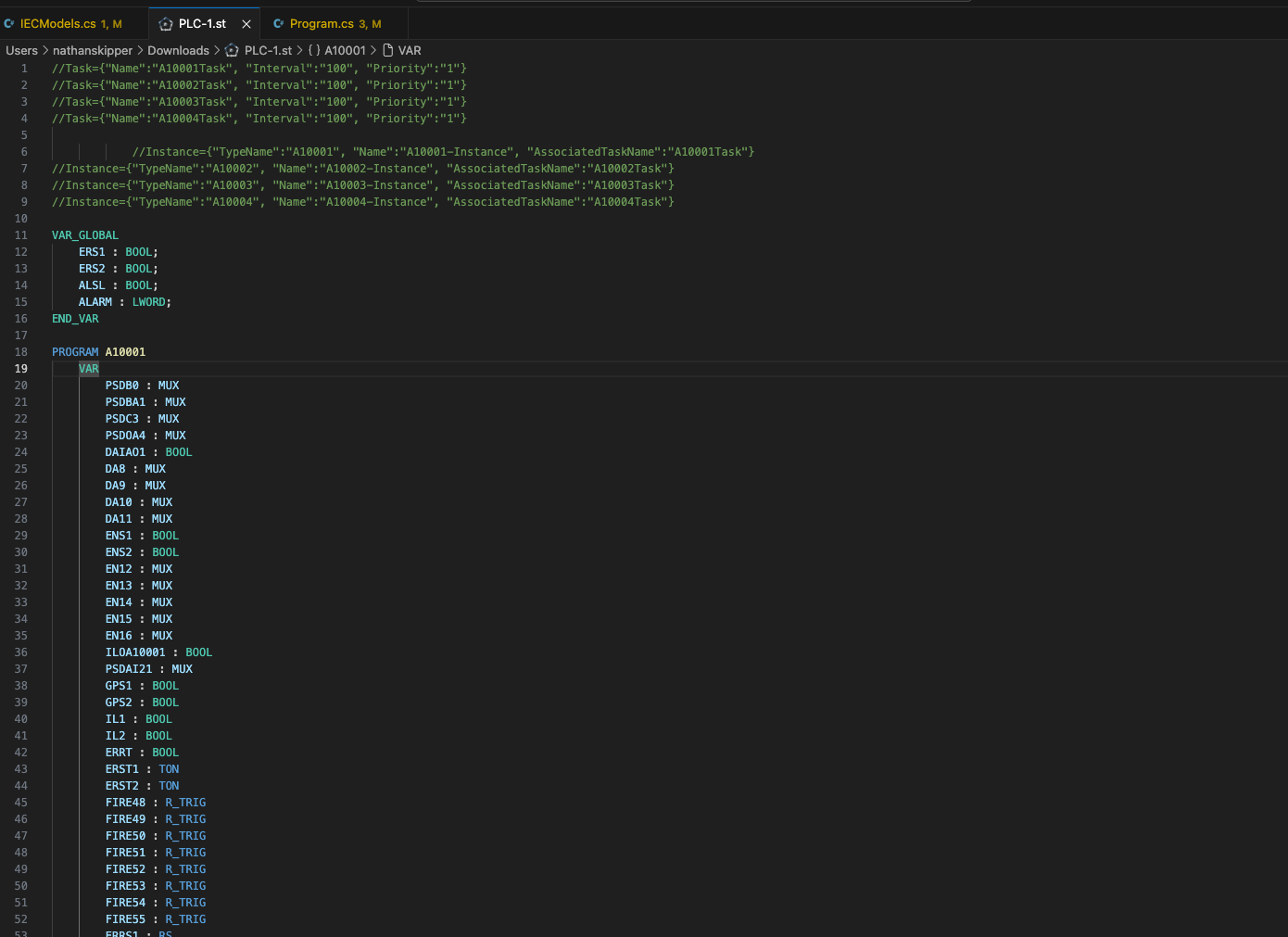Open the PLC-1.st breadcrumb dropdown
1288x937 pixels.
point(267,50)
